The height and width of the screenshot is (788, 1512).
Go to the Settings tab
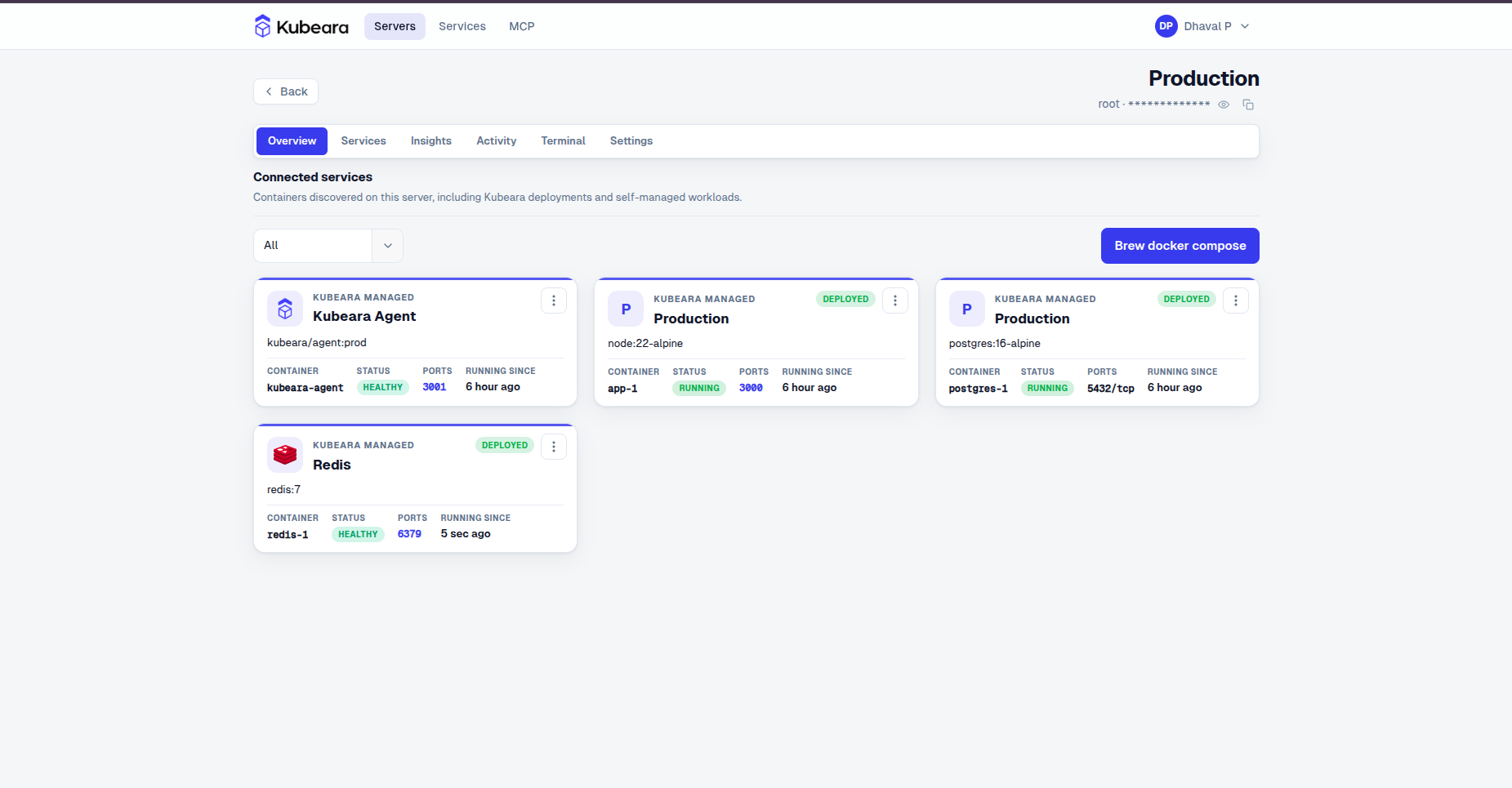point(631,141)
